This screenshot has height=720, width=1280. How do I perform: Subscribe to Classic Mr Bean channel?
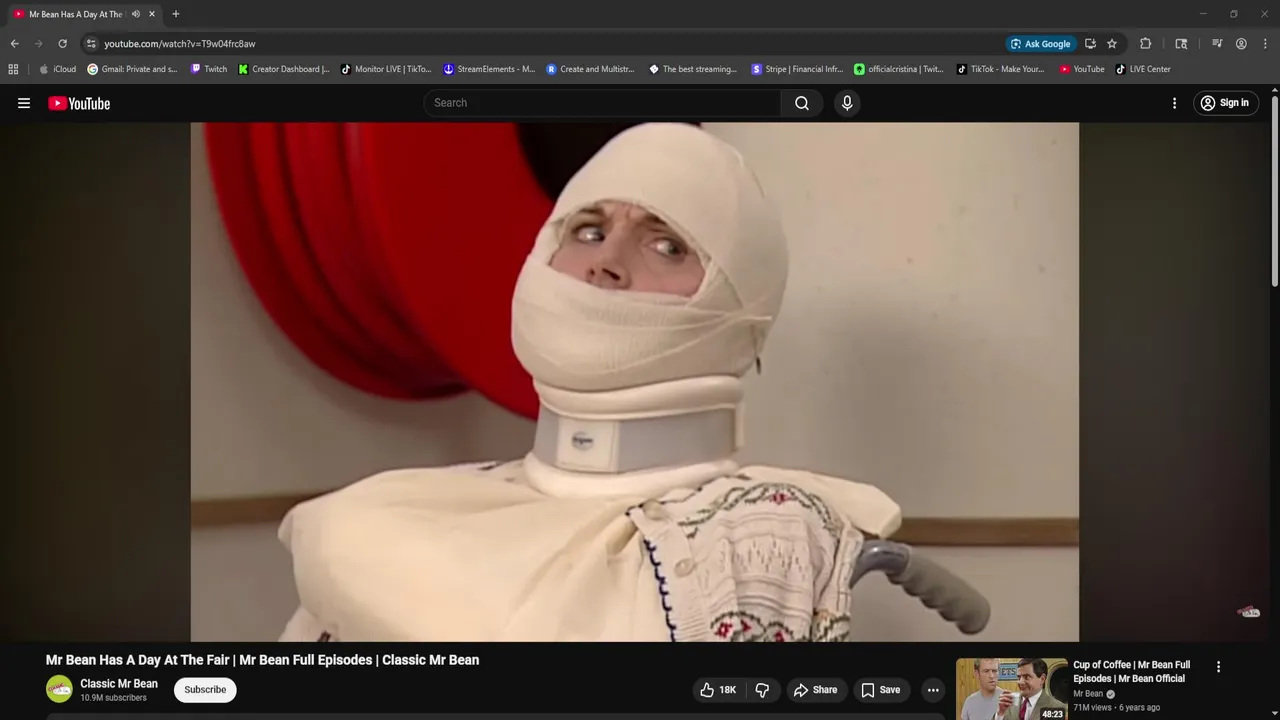click(205, 690)
